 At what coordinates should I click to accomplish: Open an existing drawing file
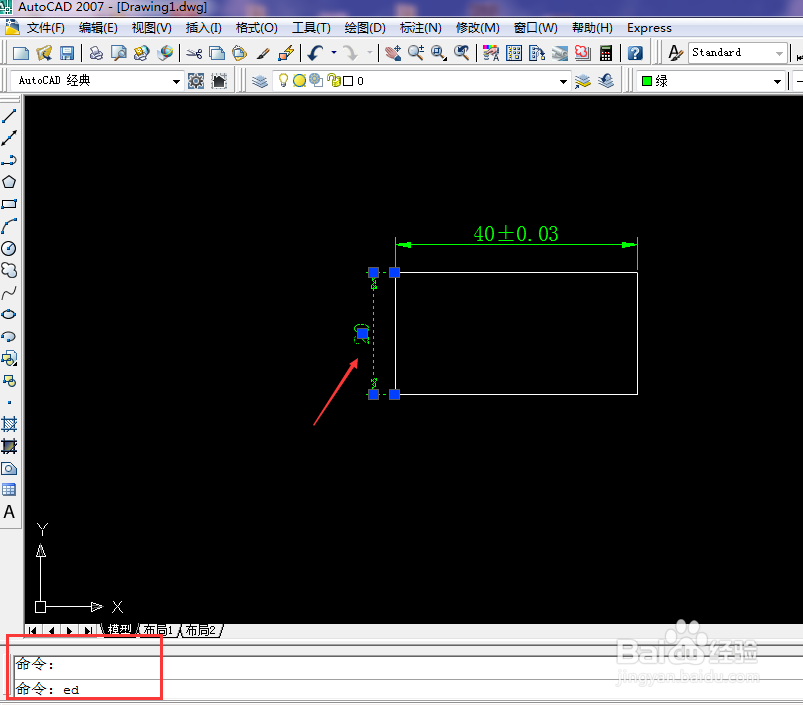(44, 53)
